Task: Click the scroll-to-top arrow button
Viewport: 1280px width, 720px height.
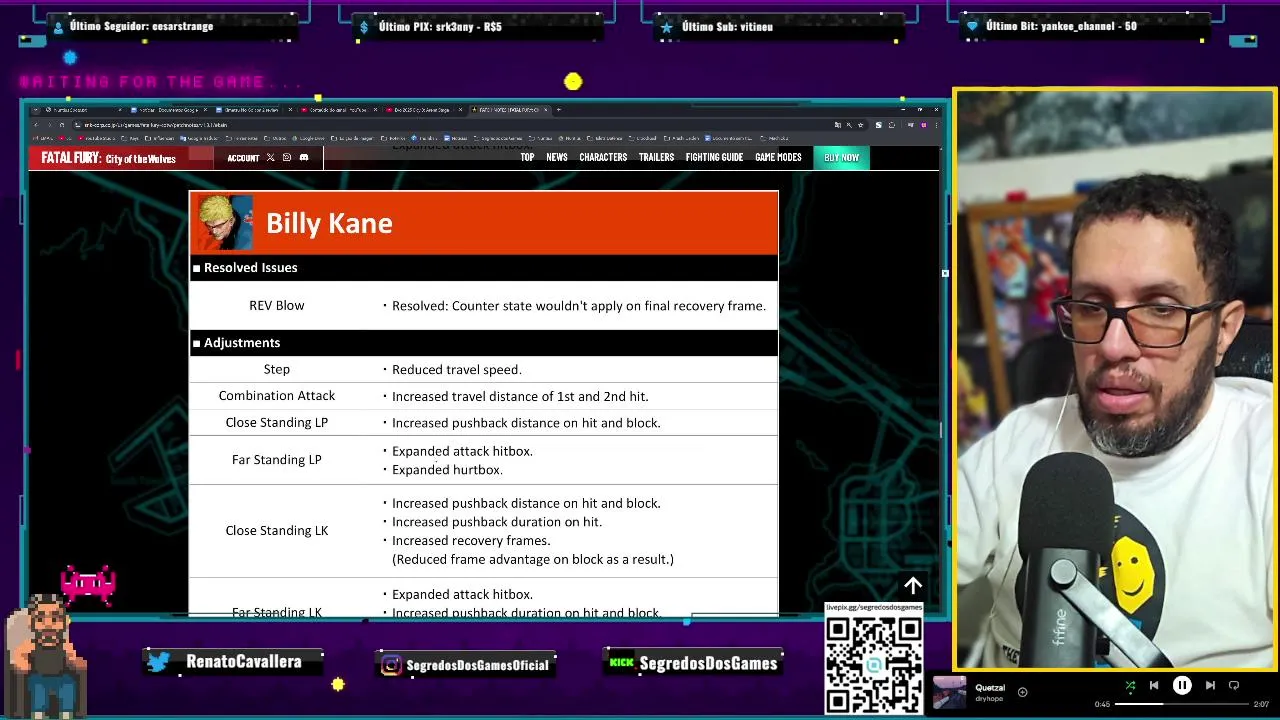Action: pyautogui.click(x=913, y=586)
